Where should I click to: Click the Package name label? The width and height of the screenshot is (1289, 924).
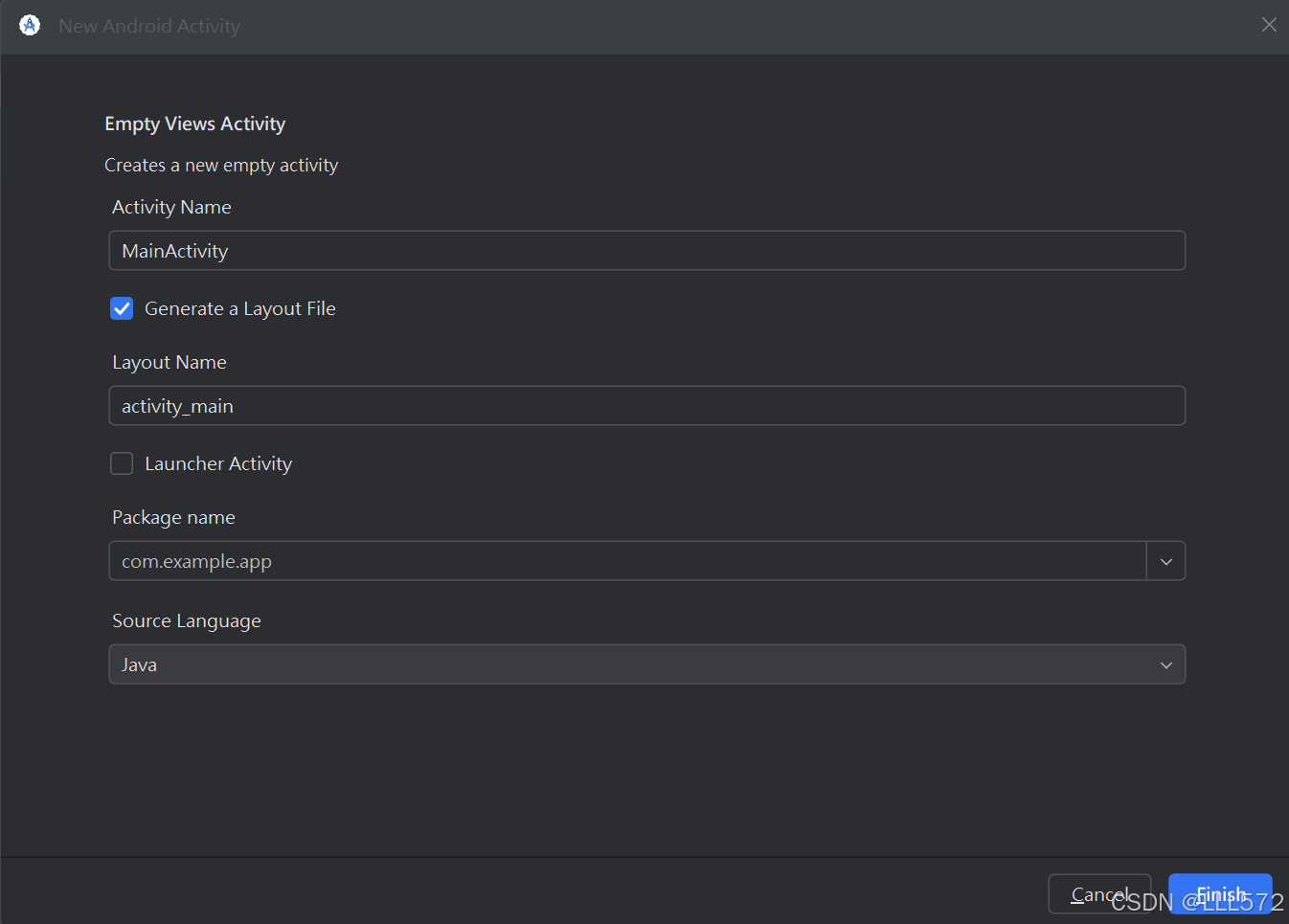173,517
